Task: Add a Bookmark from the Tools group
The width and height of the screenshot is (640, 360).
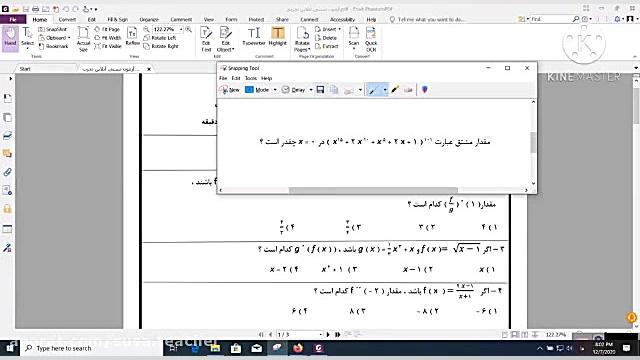Action: tap(53, 47)
